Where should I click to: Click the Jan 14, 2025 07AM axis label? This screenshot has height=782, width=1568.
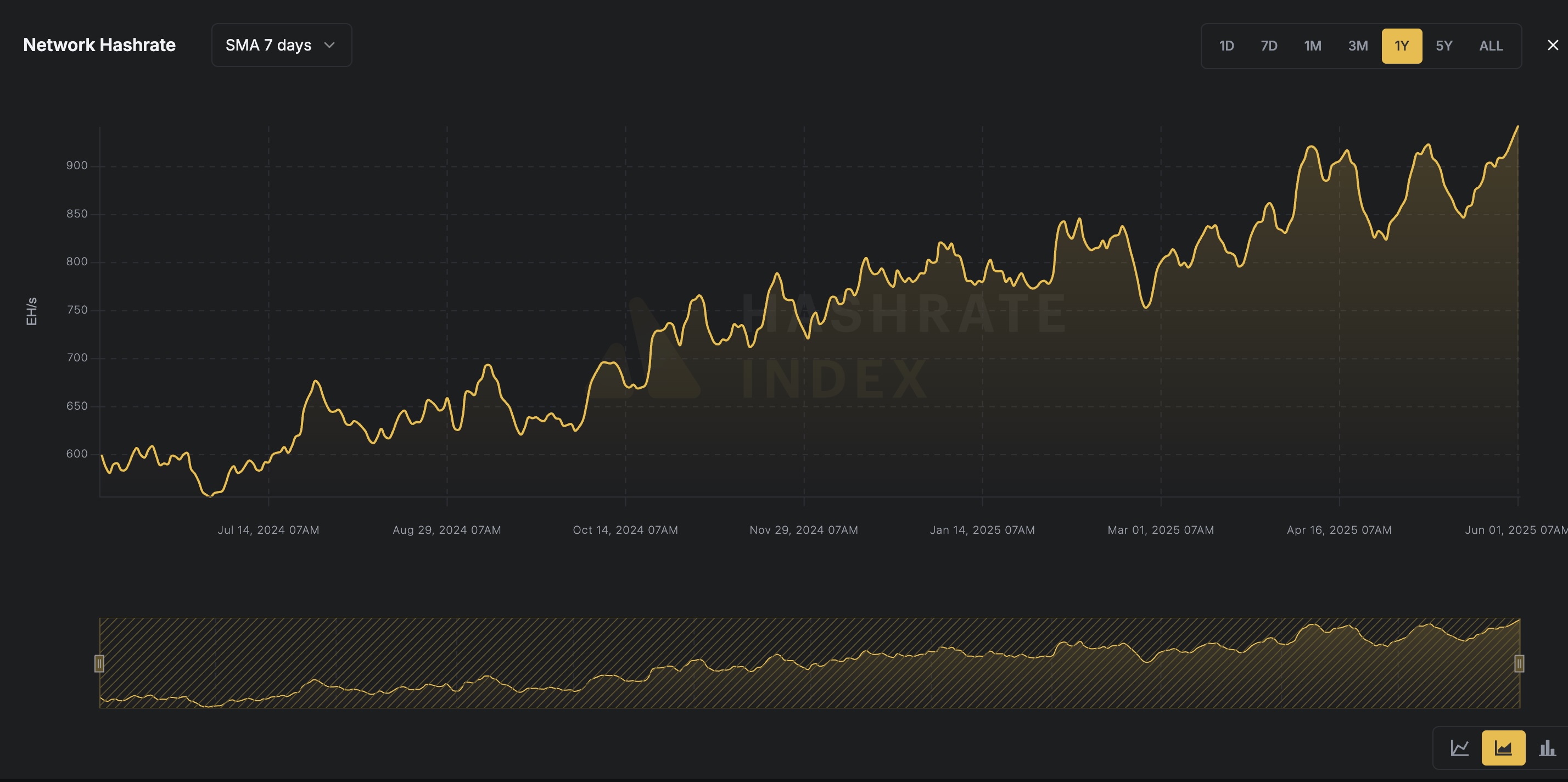pyautogui.click(x=982, y=530)
